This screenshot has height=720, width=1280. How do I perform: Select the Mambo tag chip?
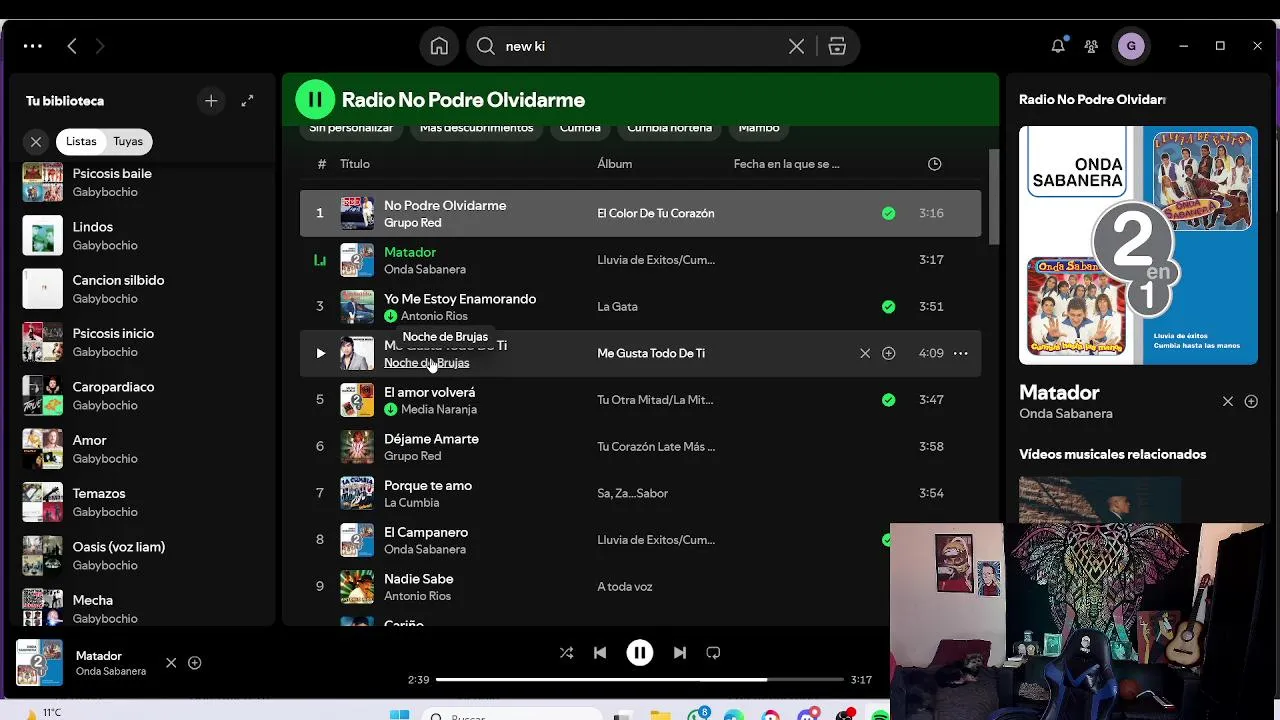759,128
